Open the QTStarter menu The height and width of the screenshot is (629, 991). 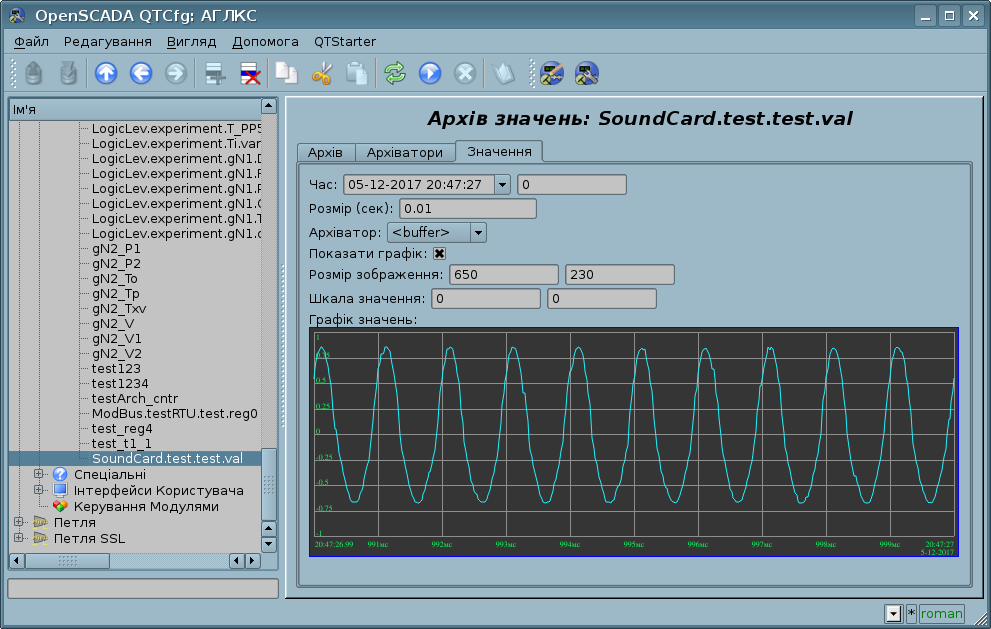[345, 42]
